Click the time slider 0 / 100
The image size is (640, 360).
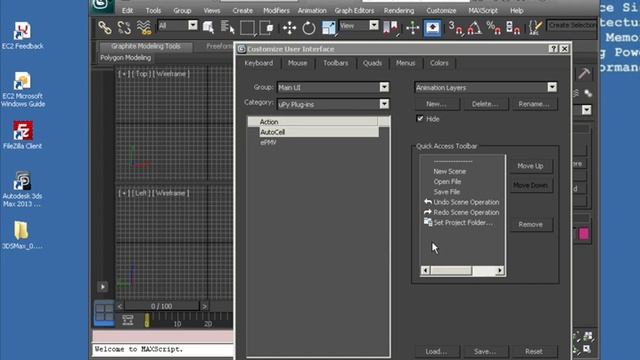(161, 306)
